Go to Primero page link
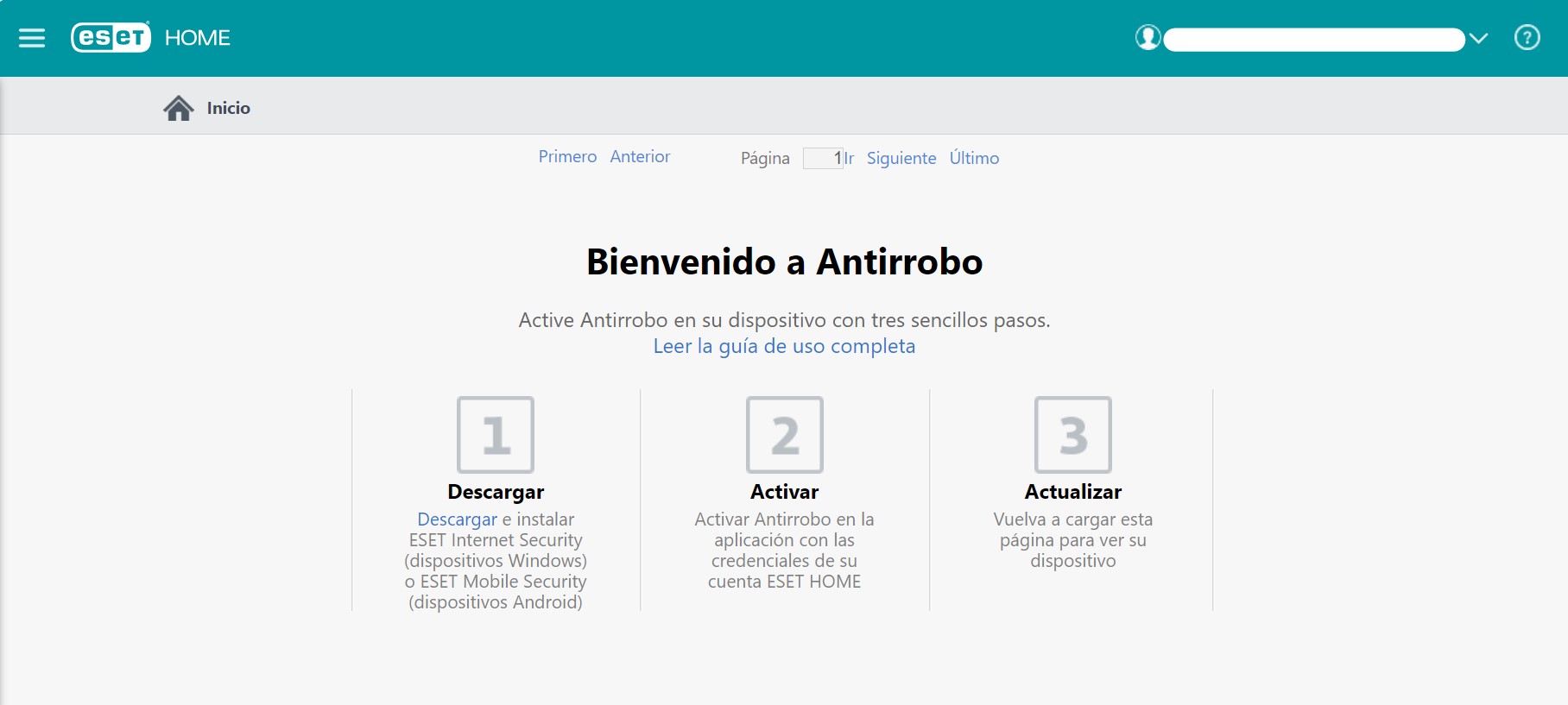The height and width of the screenshot is (705, 1568). (x=567, y=156)
